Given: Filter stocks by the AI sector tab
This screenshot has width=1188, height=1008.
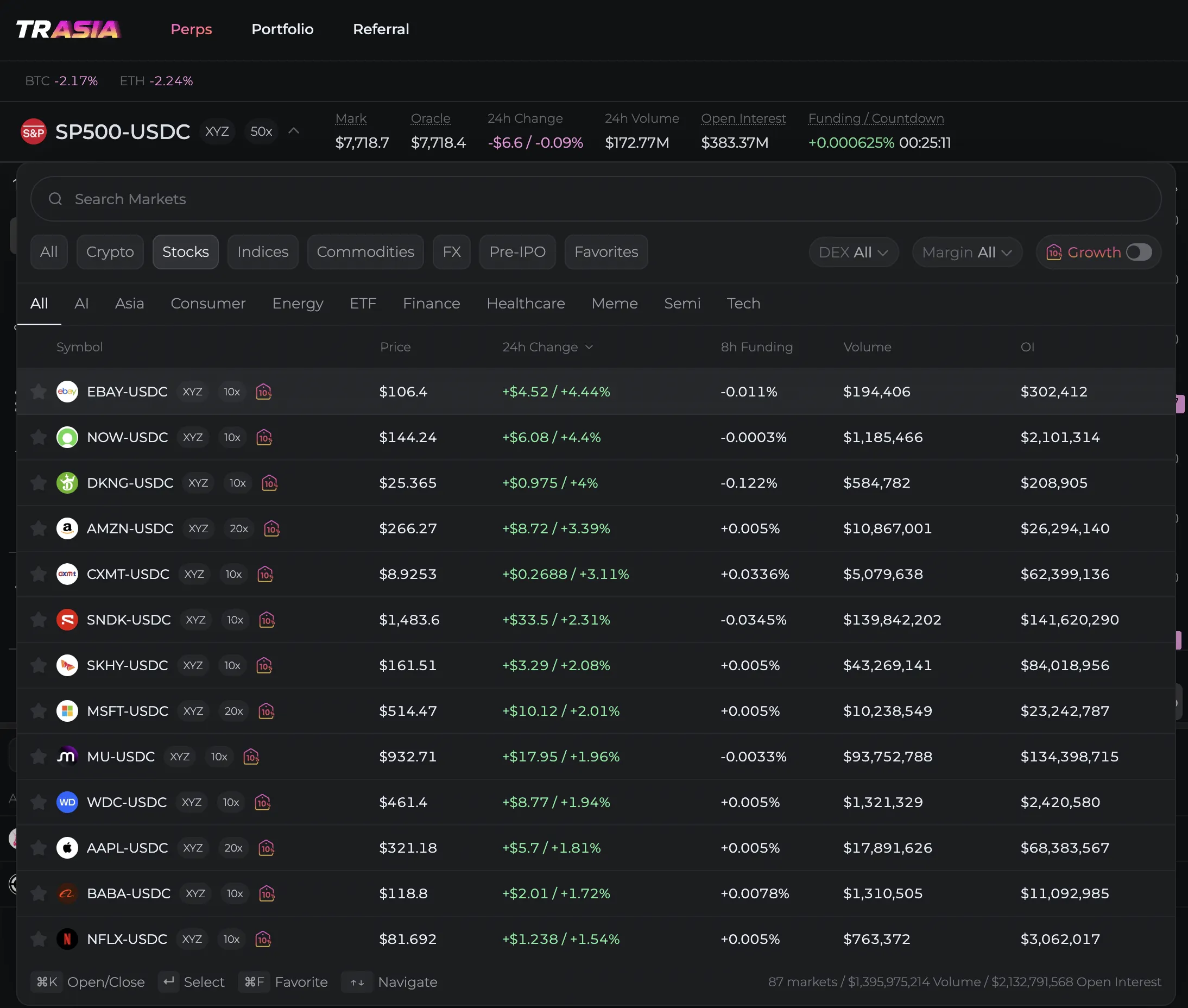Looking at the screenshot, I should (81, 304).
